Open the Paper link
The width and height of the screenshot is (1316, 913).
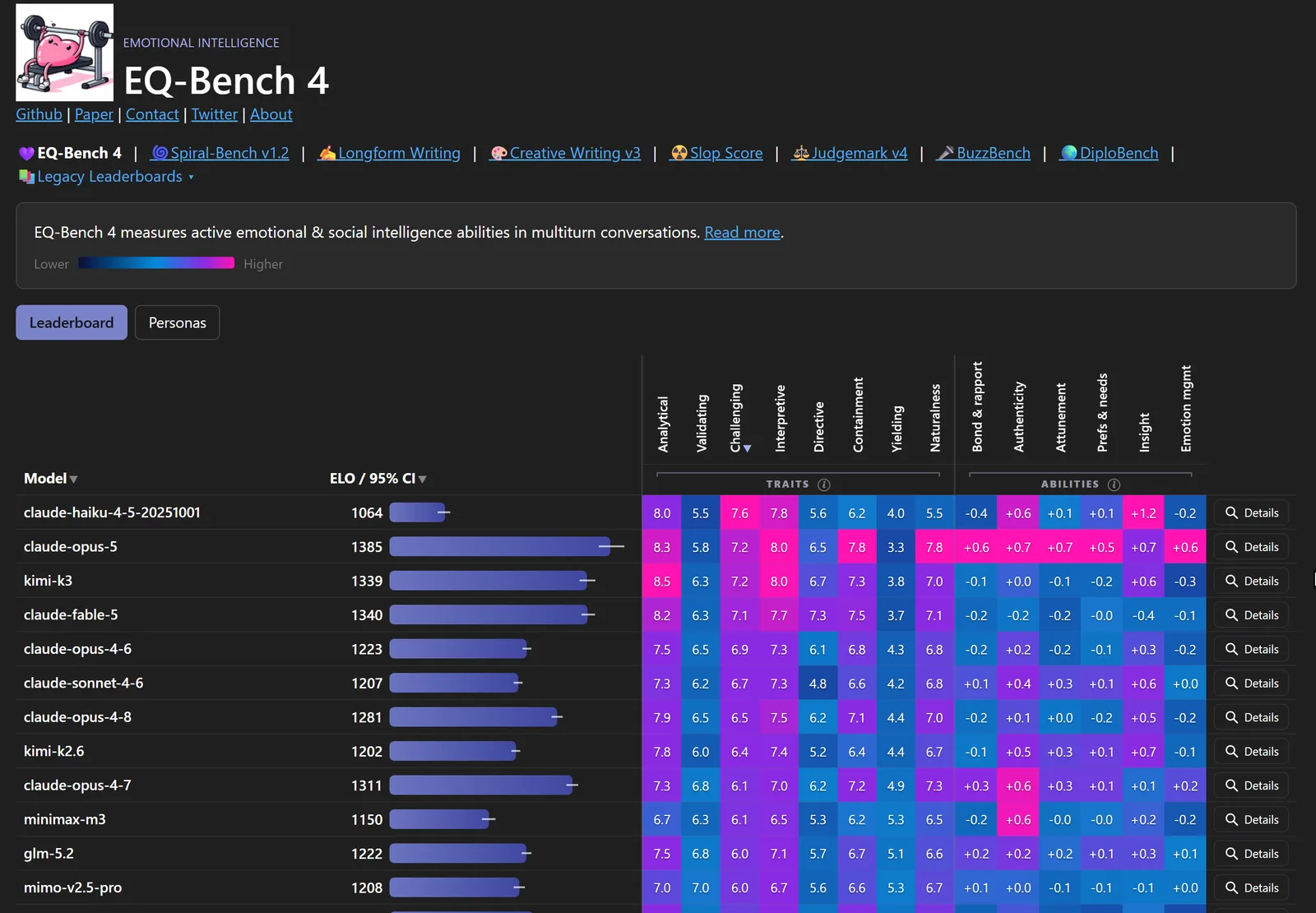[94, 114]
